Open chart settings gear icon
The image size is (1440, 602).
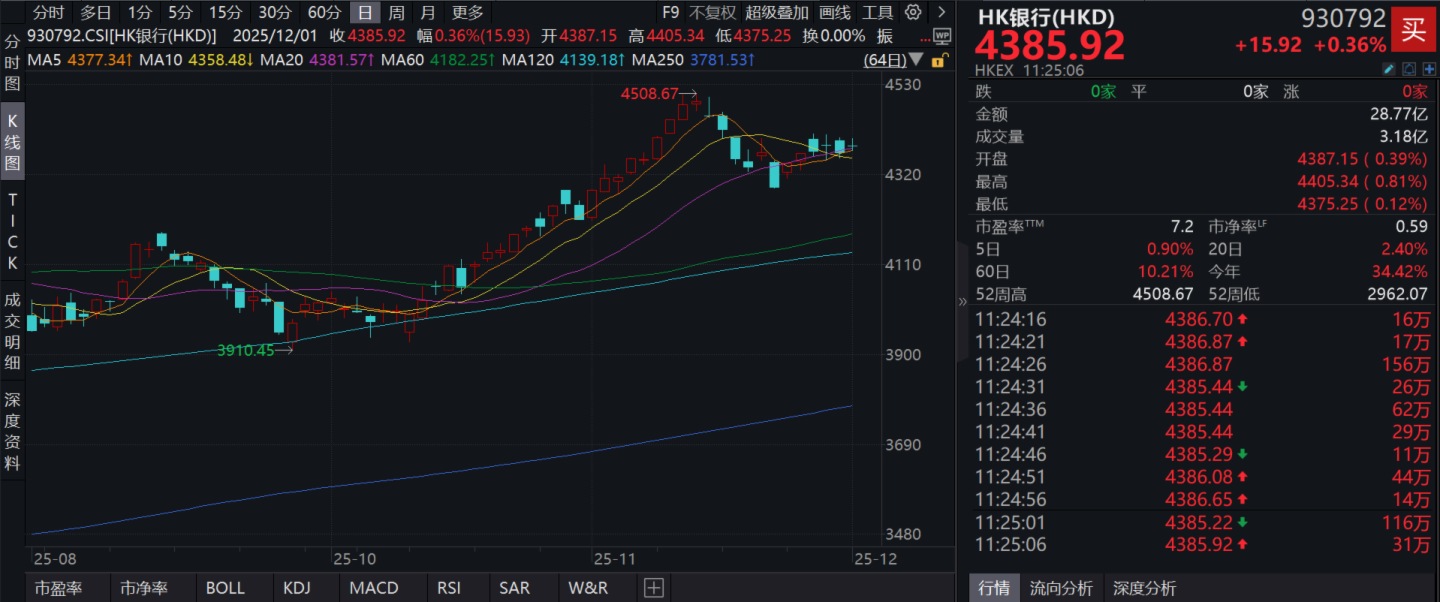pyautogui.click(x=912, y=13)
